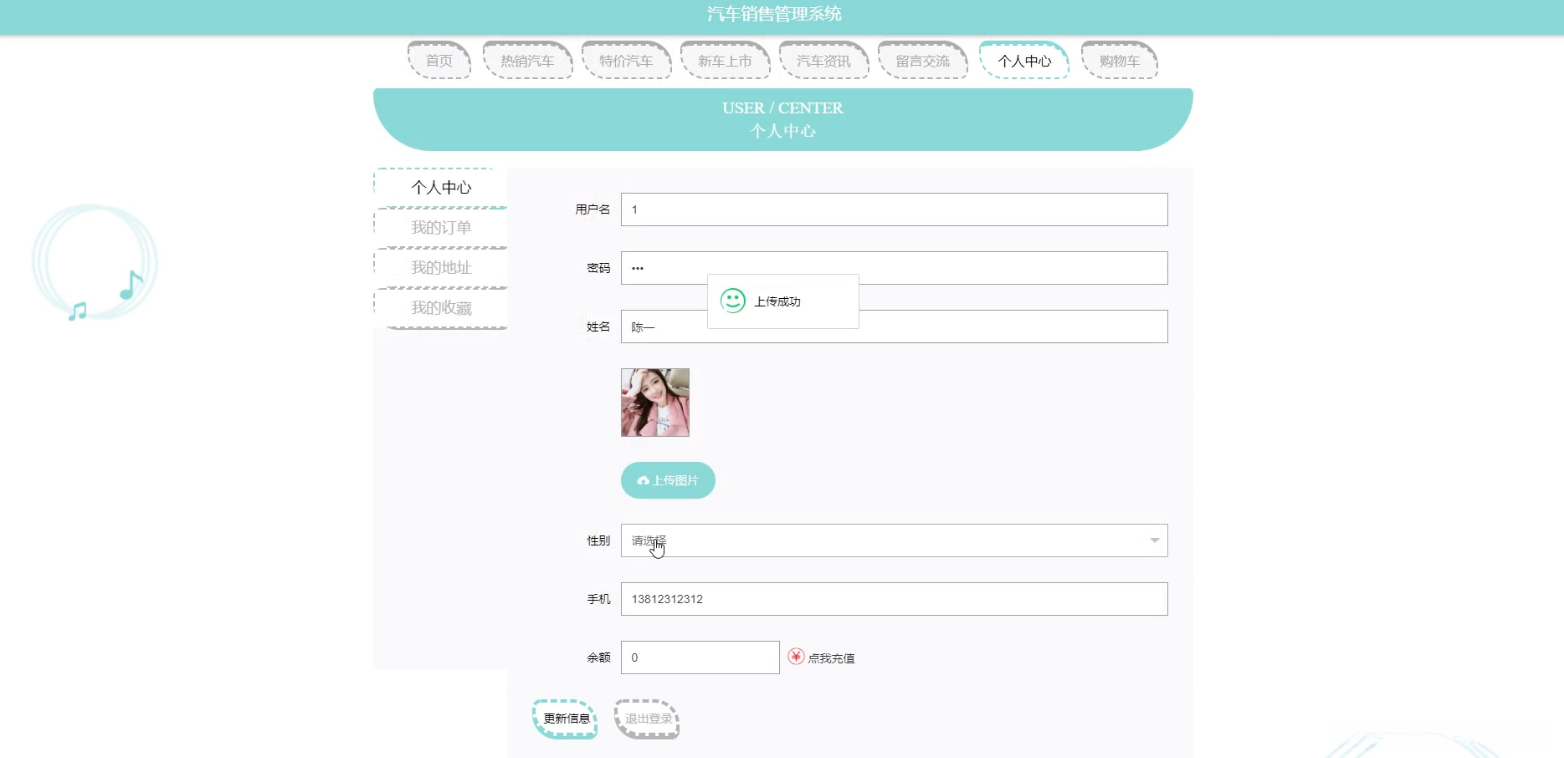Focus the 余额 input field

click(x=700, y=657)
